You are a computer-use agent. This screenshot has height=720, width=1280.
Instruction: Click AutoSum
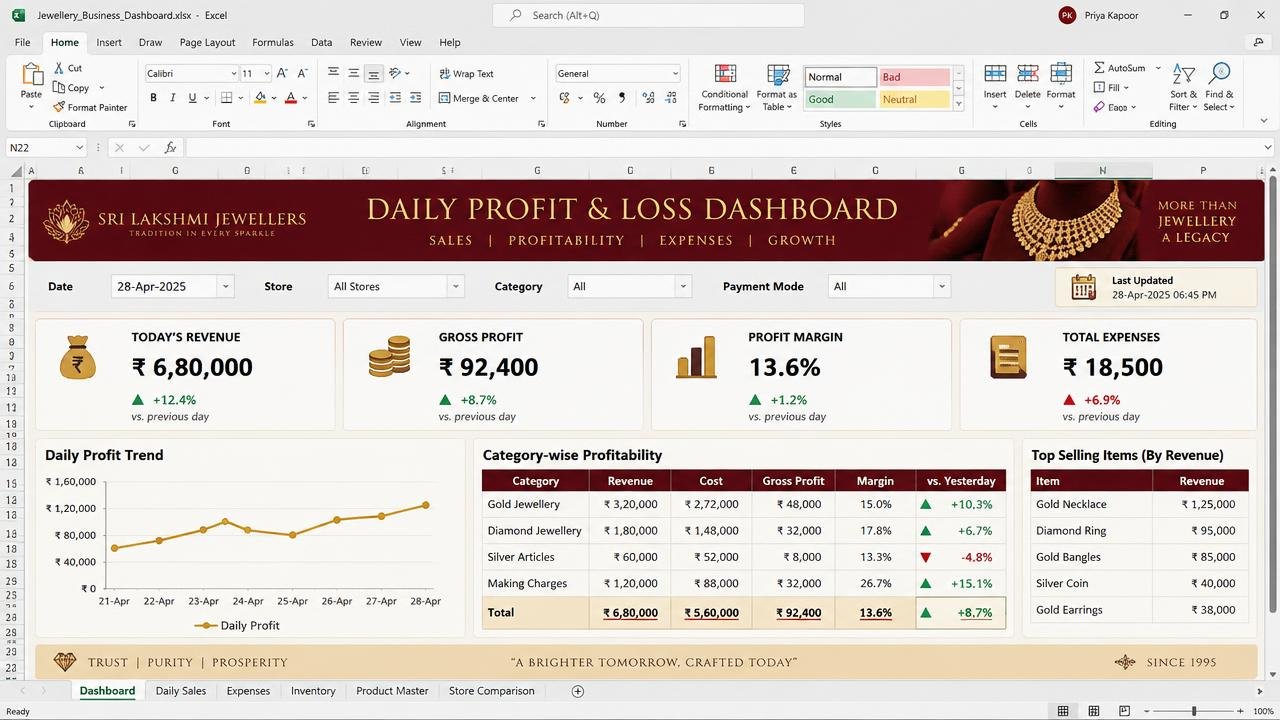coord(1120,68)
